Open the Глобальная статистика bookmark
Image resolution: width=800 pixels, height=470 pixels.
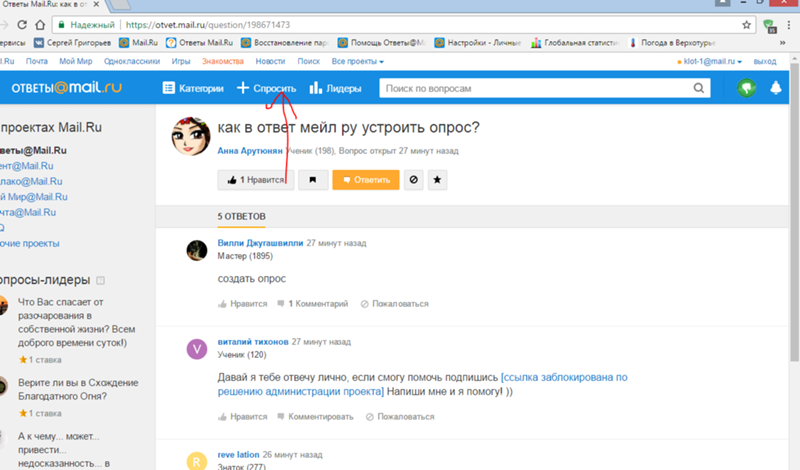[x=575, y=43]
